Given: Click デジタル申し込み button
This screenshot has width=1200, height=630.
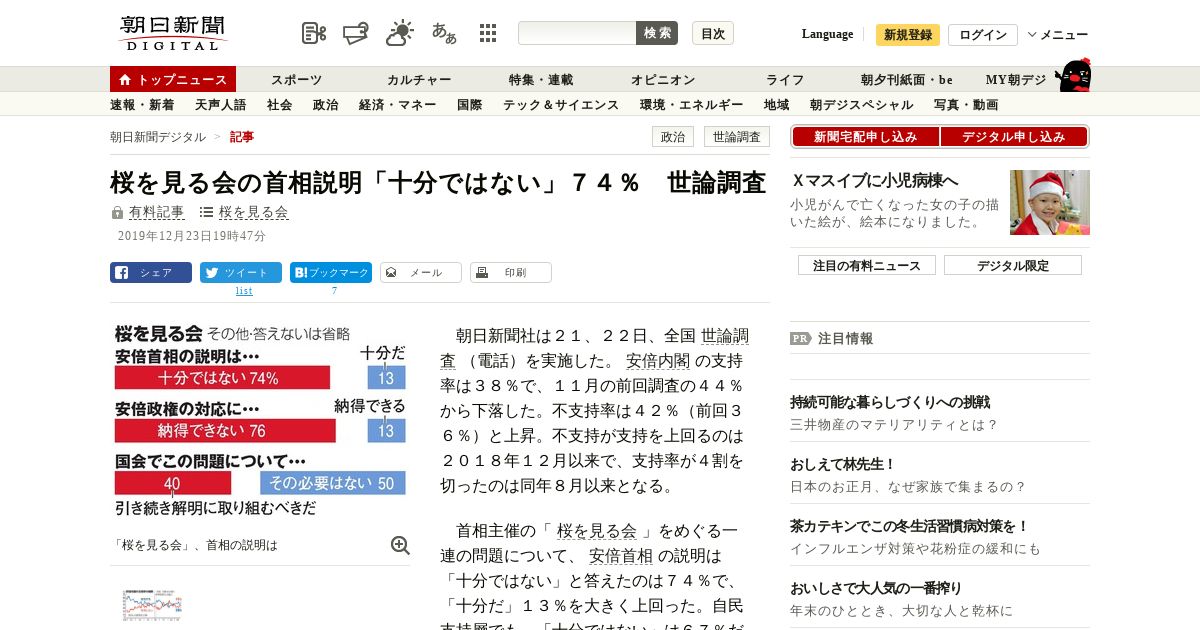Looking at the screenshot, I should 1014,136.
